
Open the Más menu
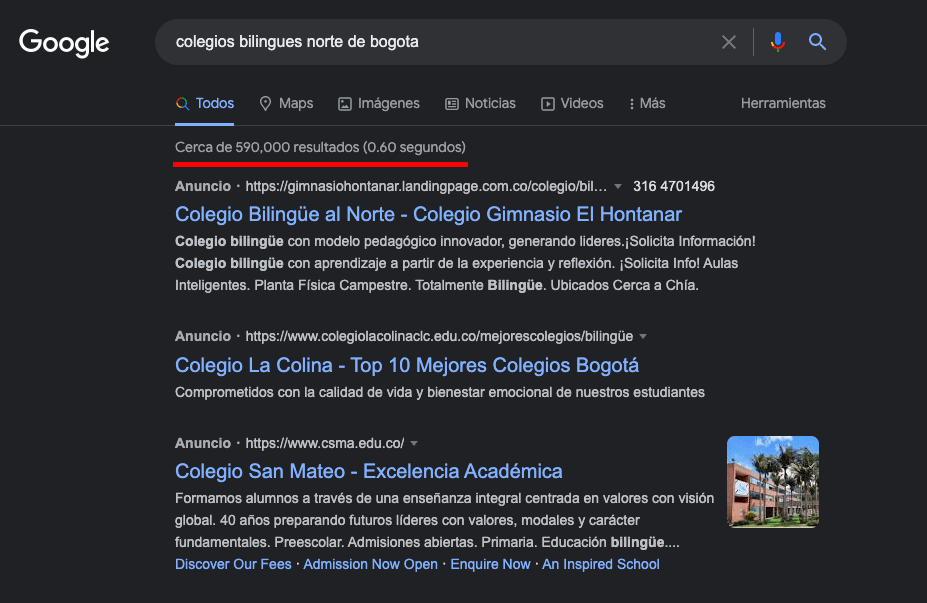[x=647, y=103]
